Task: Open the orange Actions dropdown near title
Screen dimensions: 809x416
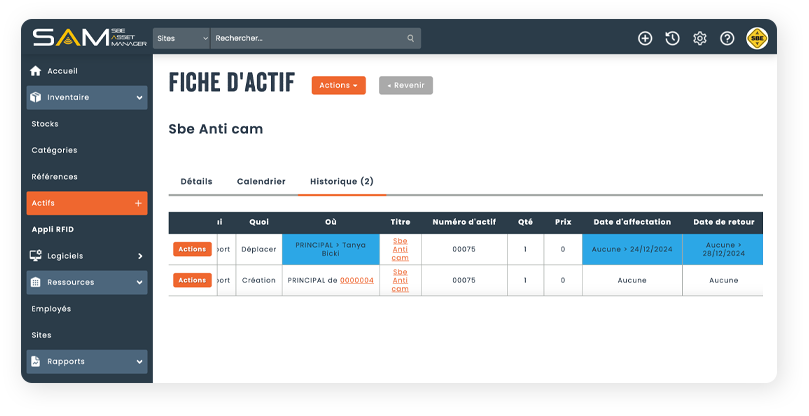Action: (x=338, y=86)
